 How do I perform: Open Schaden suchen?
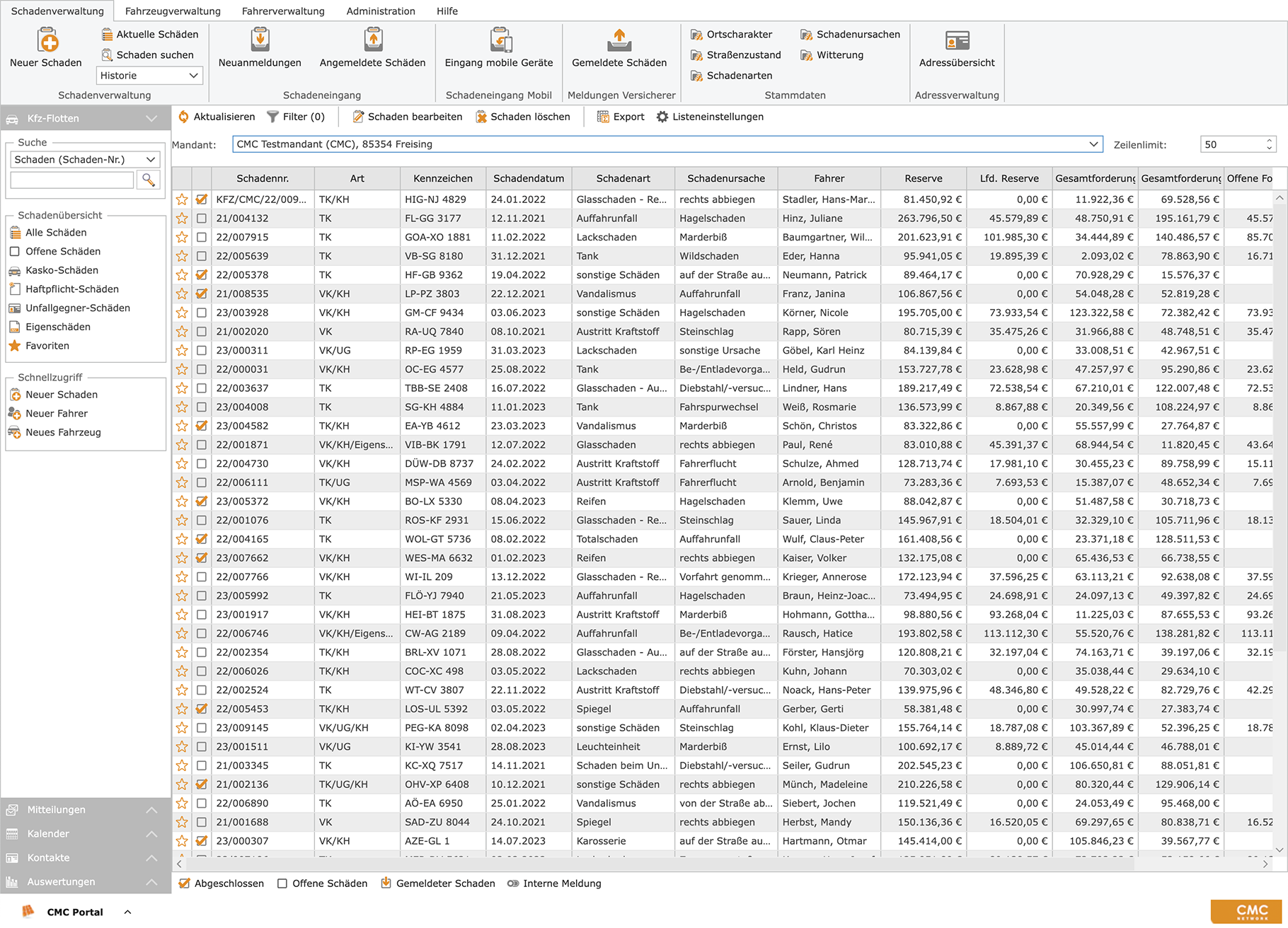point(147,54)
